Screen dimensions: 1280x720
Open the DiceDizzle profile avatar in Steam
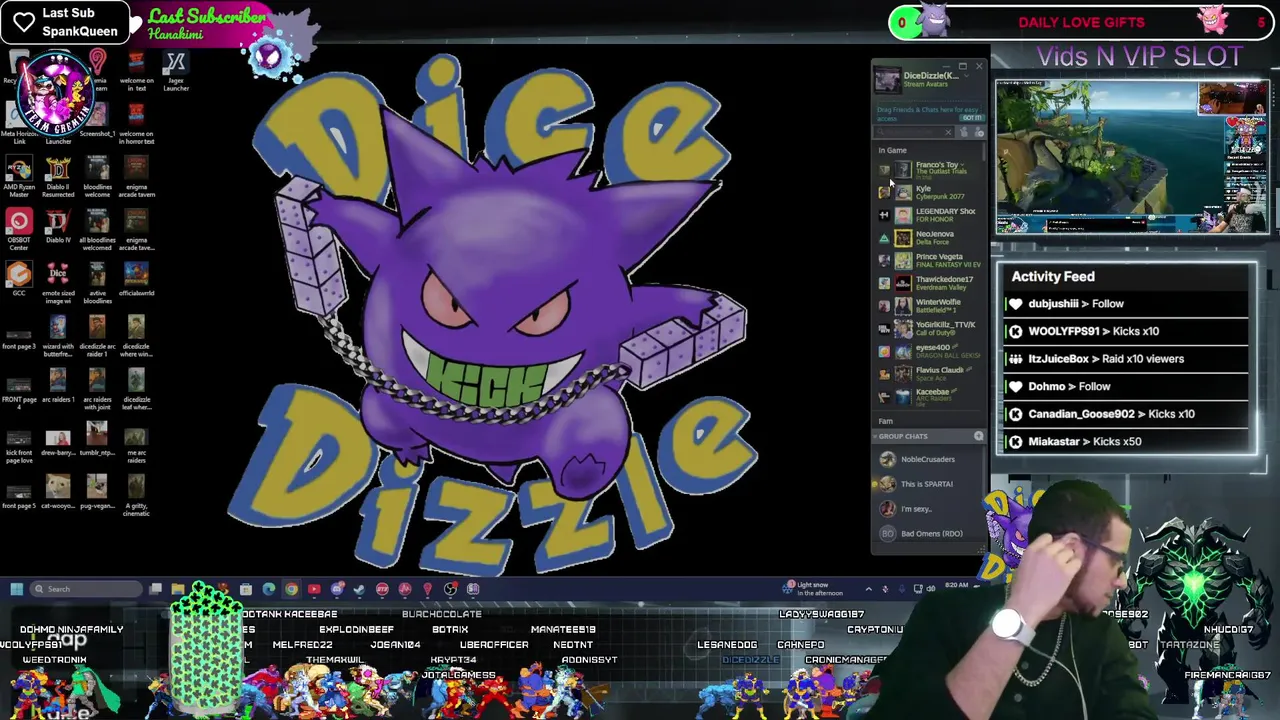887,78
